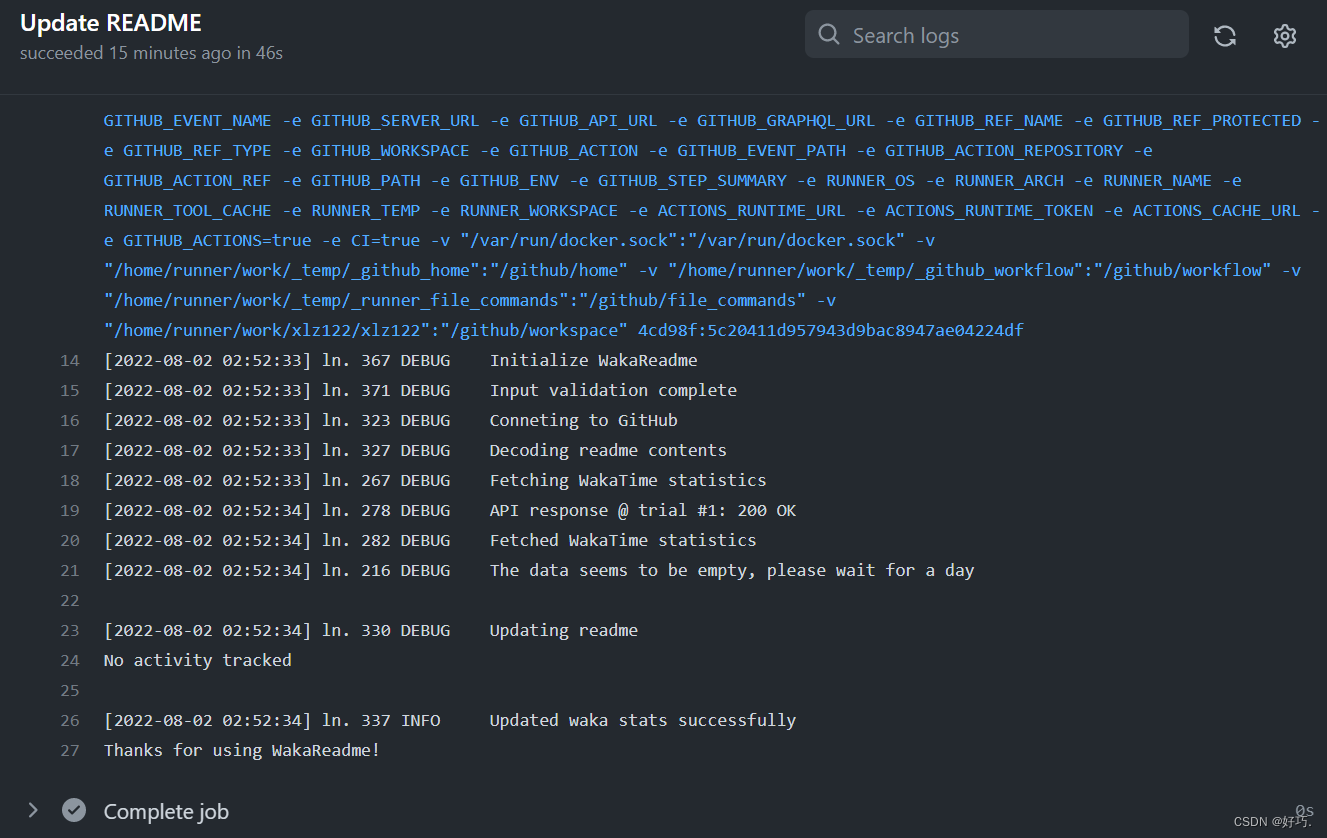Screen dimensions: 1327x838
Task: Click line number 23 in the log
Action: point(69,631)
